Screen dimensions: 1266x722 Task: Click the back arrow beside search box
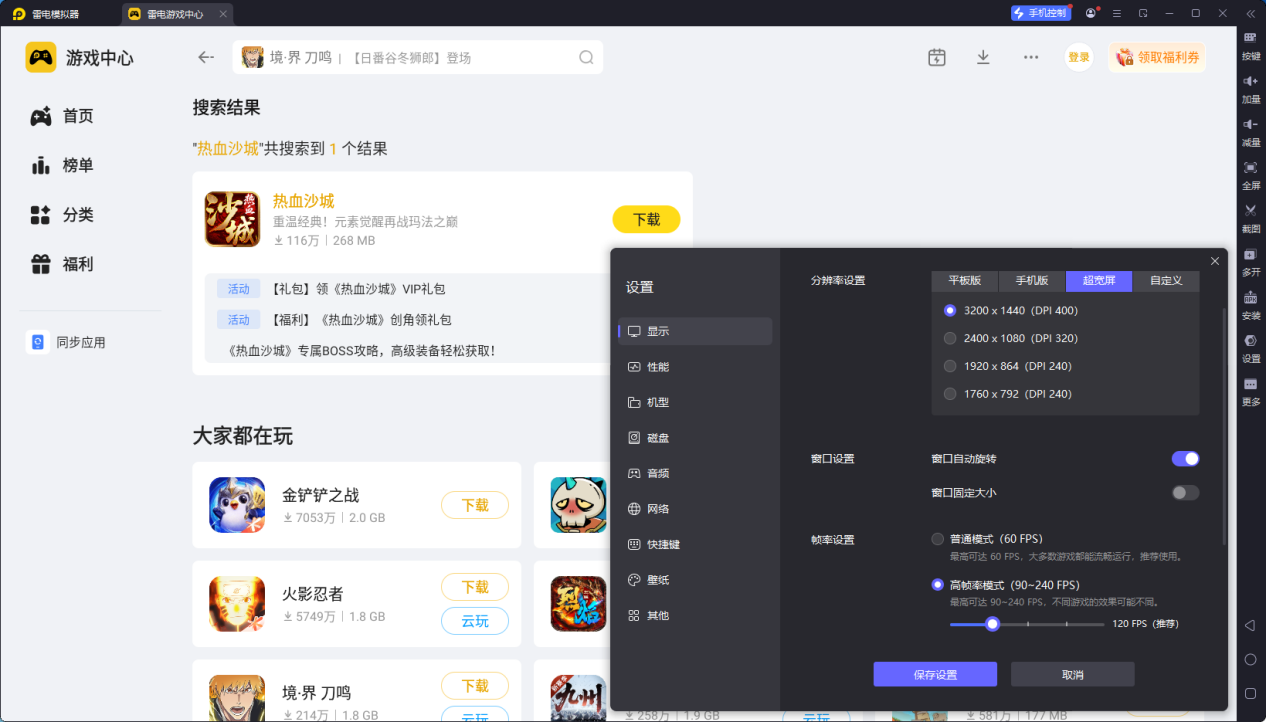pyautogui.click(x=206, y=57)
